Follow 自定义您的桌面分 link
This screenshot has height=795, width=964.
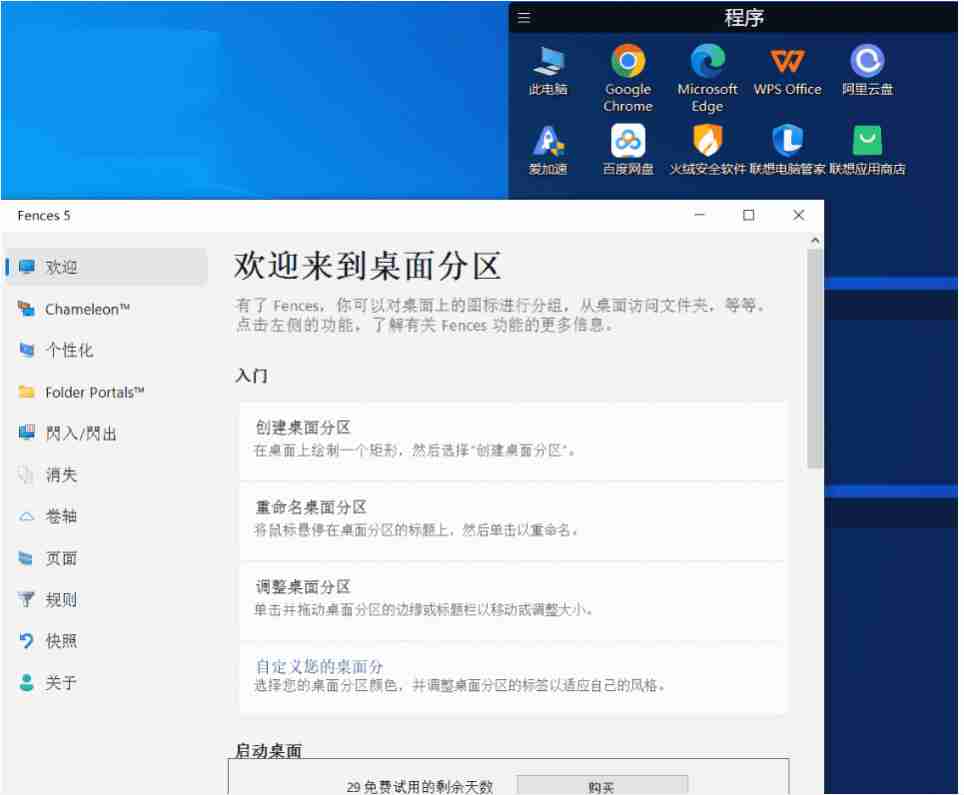[x=319, y=666]
